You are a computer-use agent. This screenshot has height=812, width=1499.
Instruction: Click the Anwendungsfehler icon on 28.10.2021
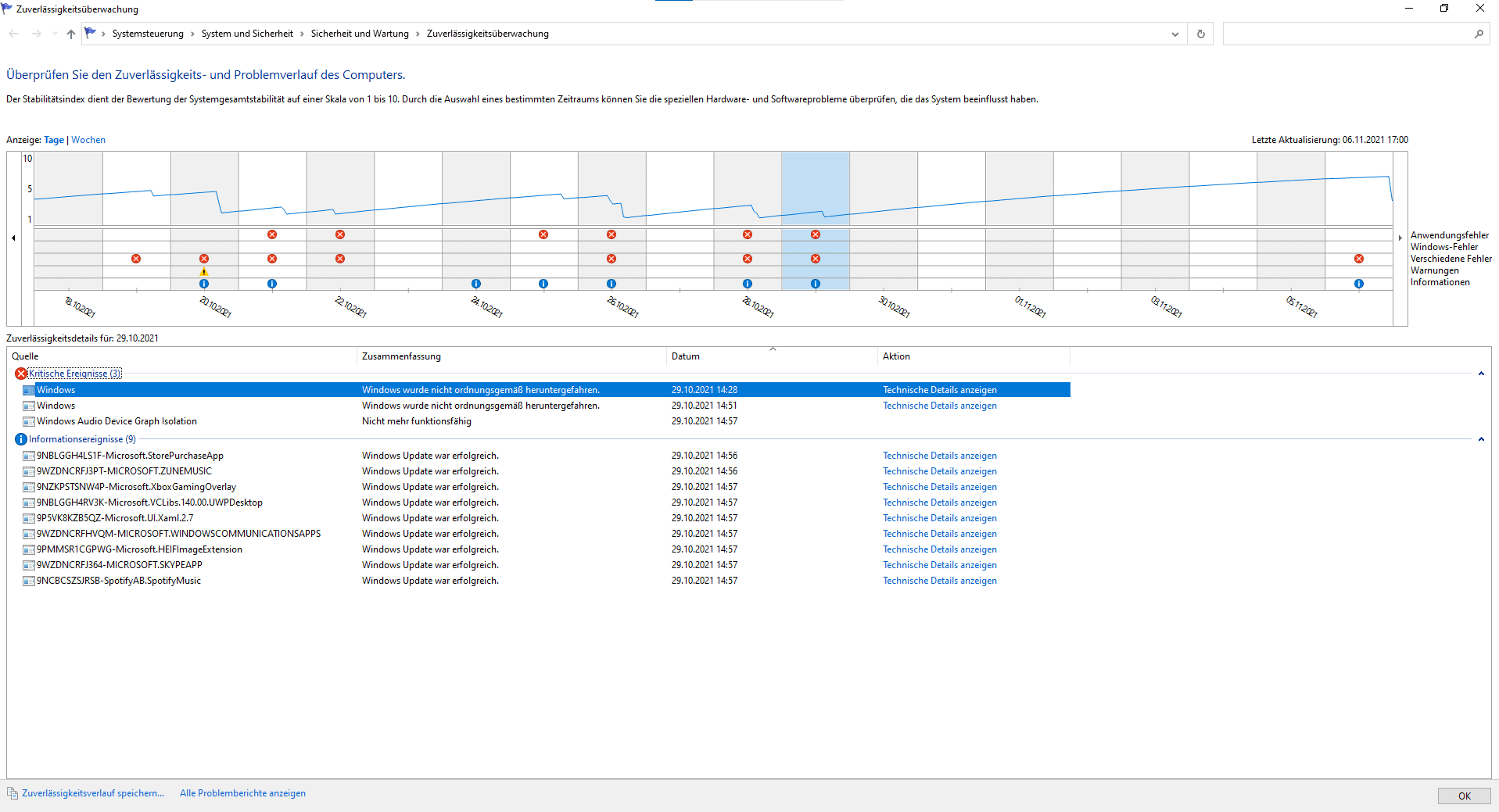pos(748,234)
